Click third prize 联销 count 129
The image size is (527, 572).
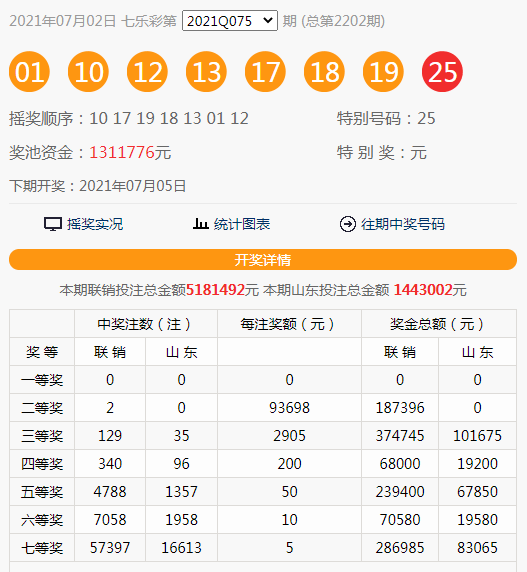[110, 436]
